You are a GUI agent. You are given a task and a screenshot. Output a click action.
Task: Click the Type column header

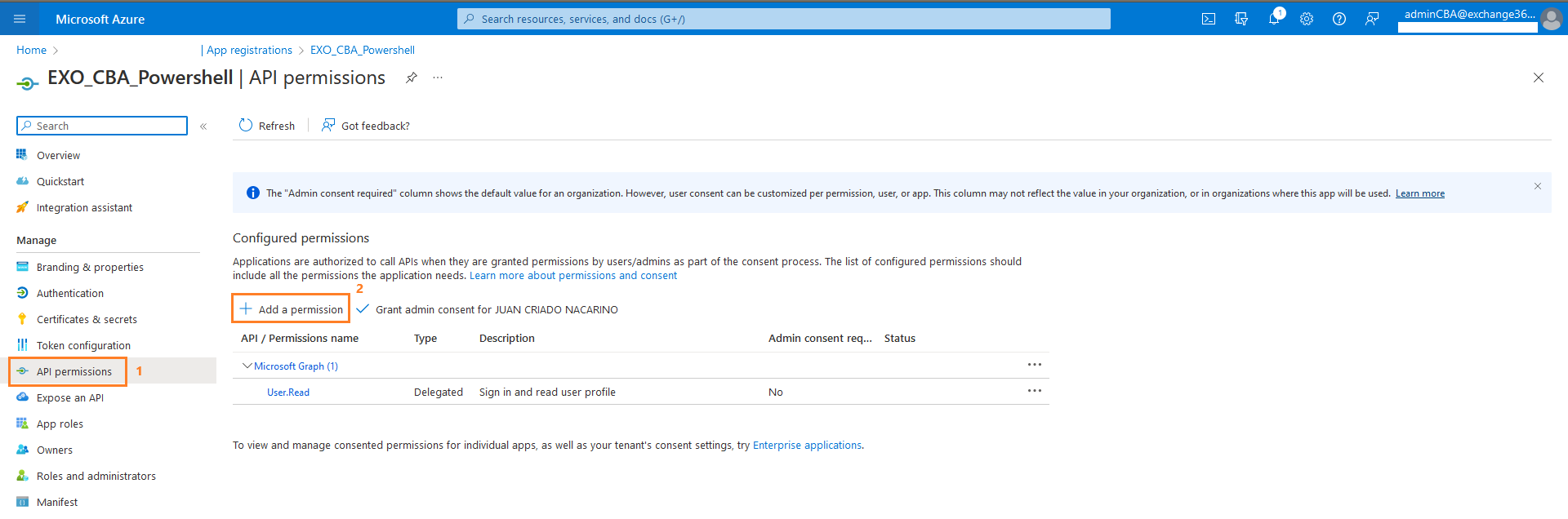click(425, 339)
